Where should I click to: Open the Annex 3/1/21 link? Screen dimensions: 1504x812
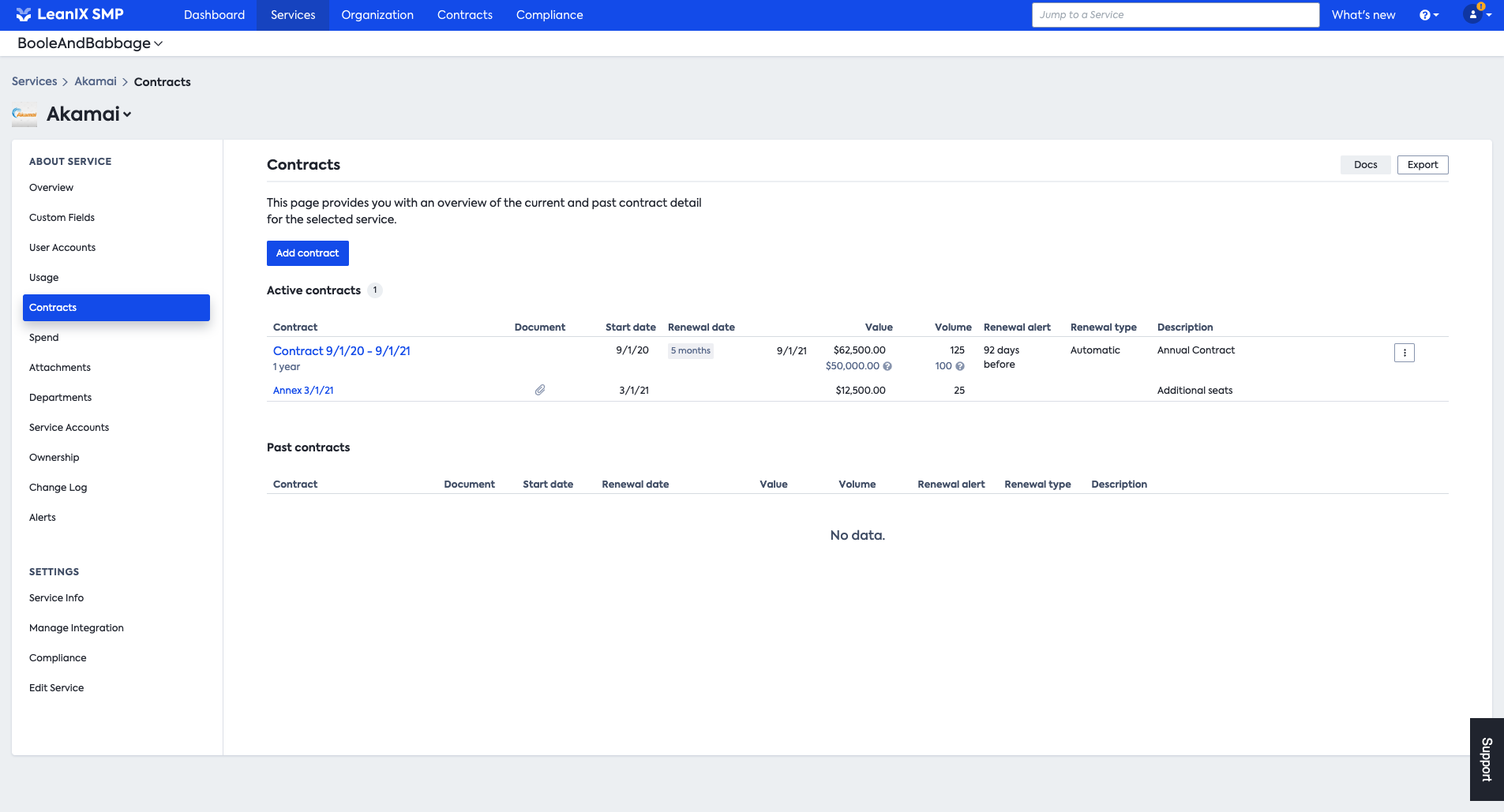click(303, 391)
